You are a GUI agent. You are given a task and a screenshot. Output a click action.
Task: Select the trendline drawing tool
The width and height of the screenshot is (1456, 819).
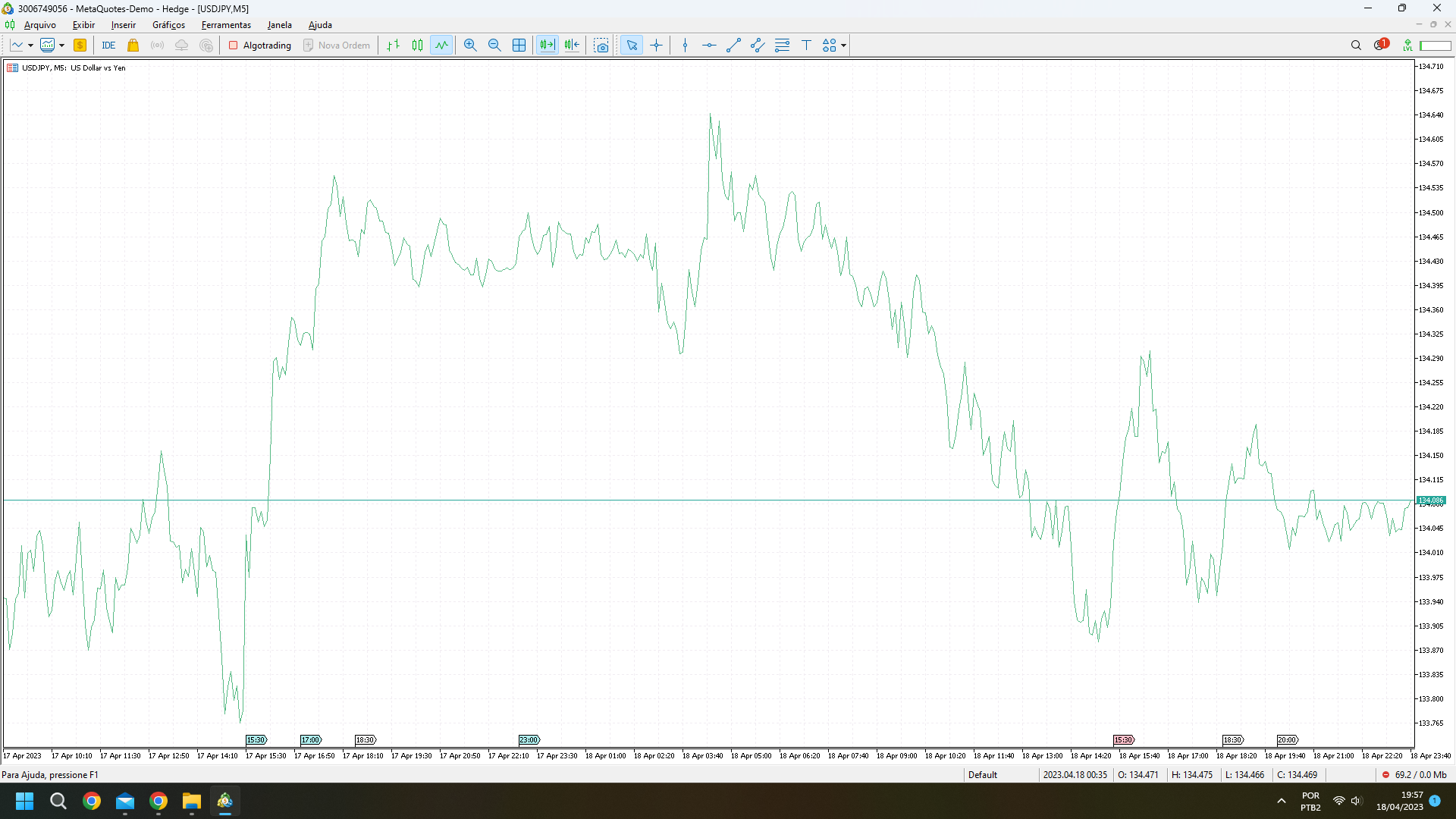pyautogui.click(x=733, y=45)
